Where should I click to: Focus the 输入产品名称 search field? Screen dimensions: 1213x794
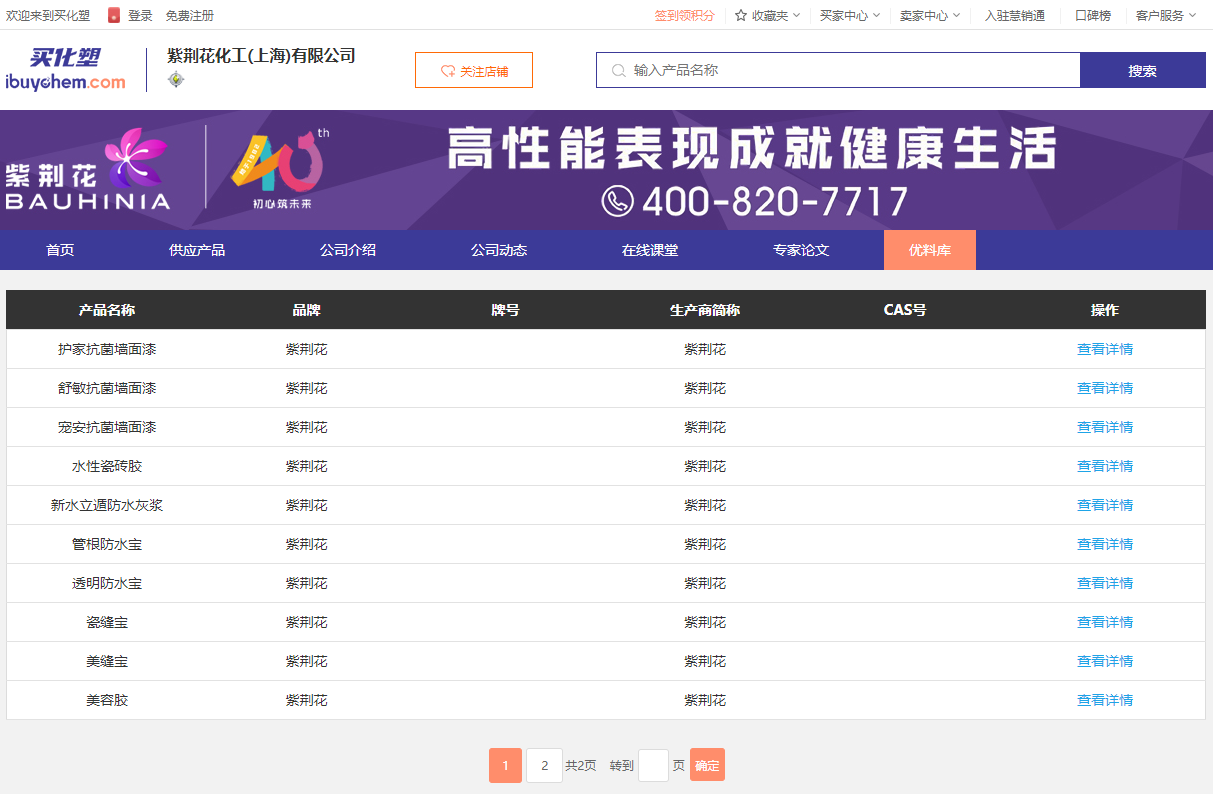click(x=838, y=70)
